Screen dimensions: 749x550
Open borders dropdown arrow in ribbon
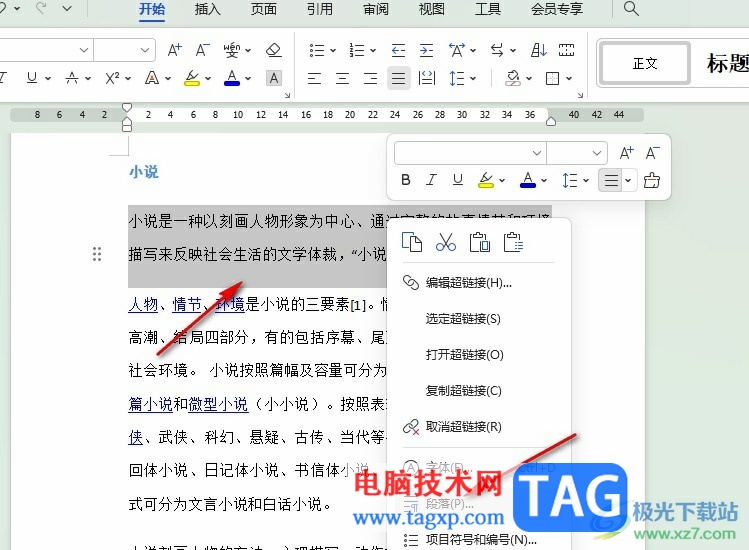[x=569, y=78]
